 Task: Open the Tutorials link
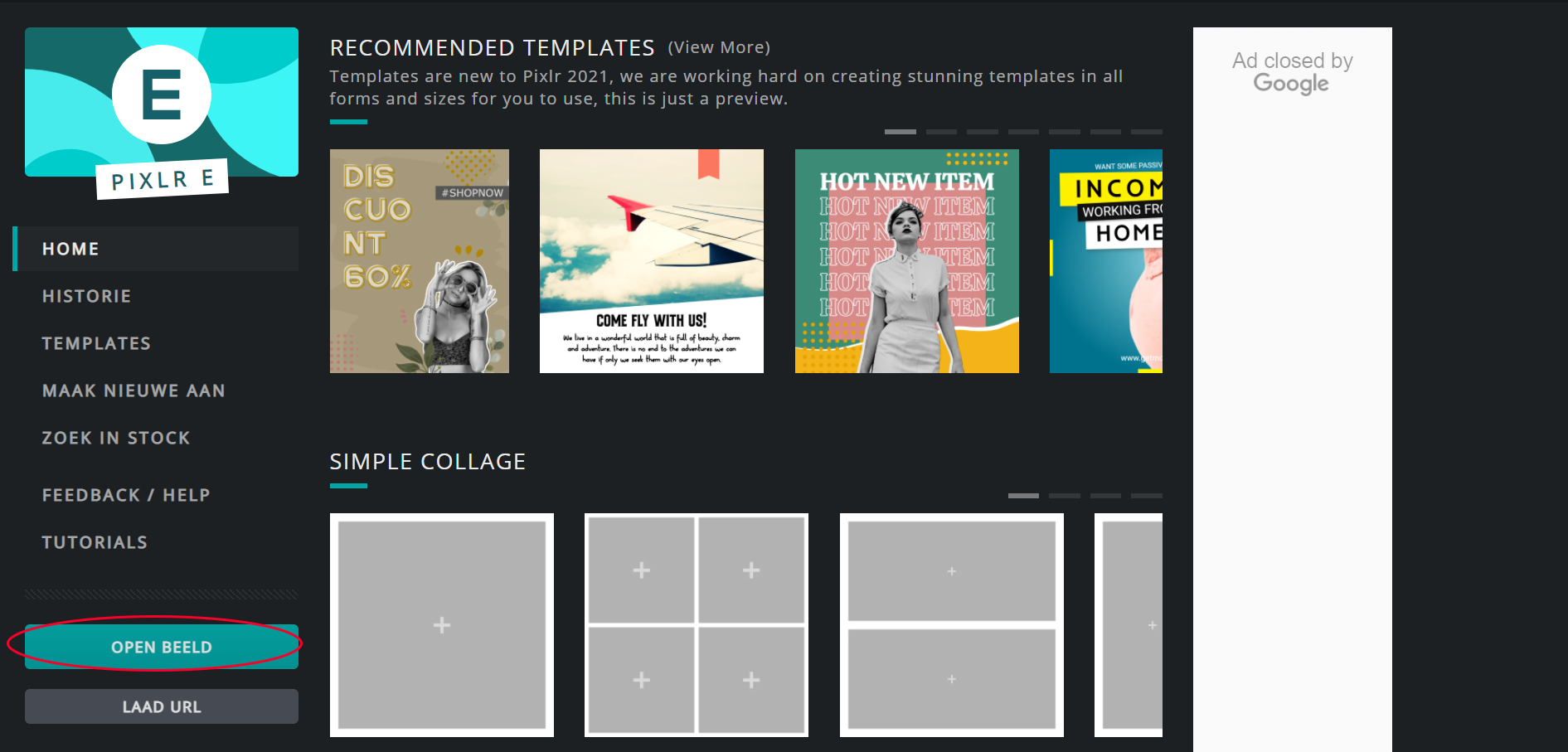click(95, 542)
